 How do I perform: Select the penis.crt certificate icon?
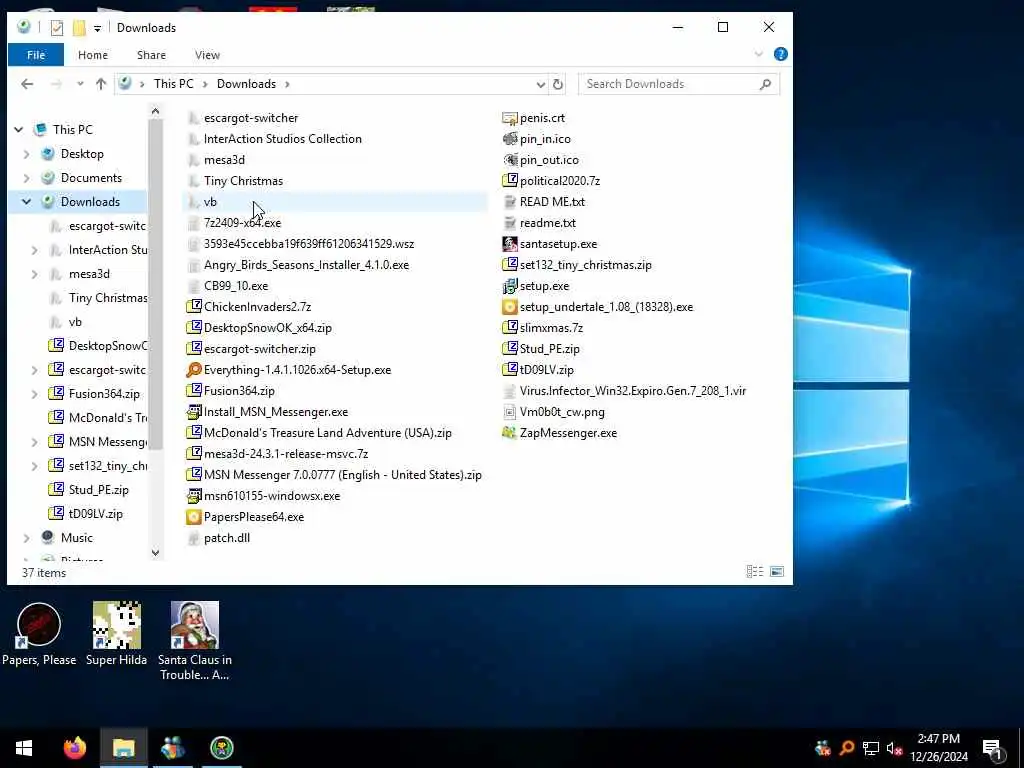[x=509, y=118]
